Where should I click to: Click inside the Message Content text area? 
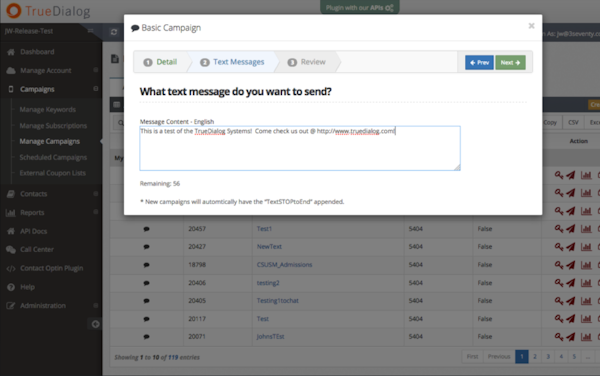(300, 148)
